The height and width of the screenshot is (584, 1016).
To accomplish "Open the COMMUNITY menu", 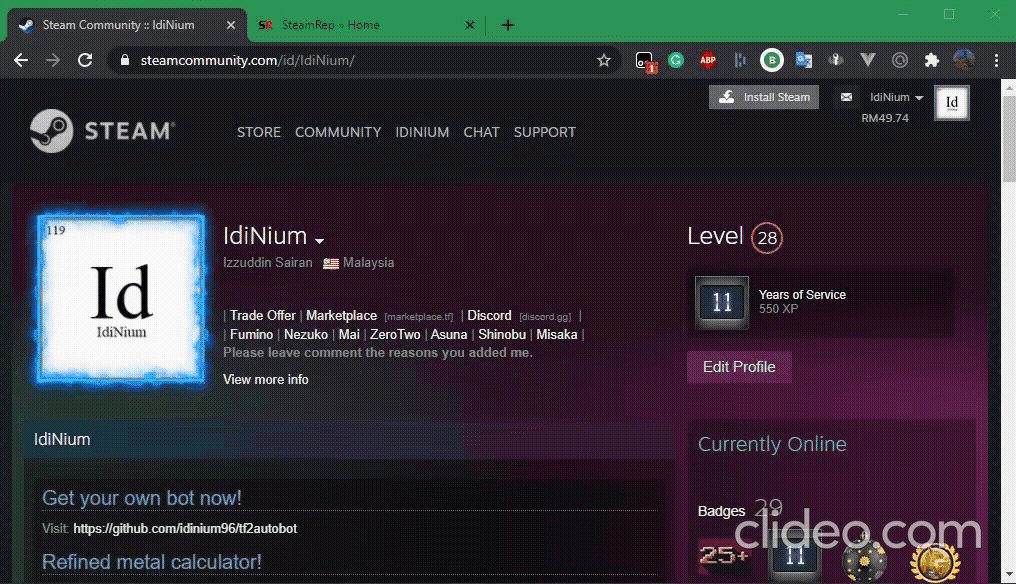I will [338, 132].
